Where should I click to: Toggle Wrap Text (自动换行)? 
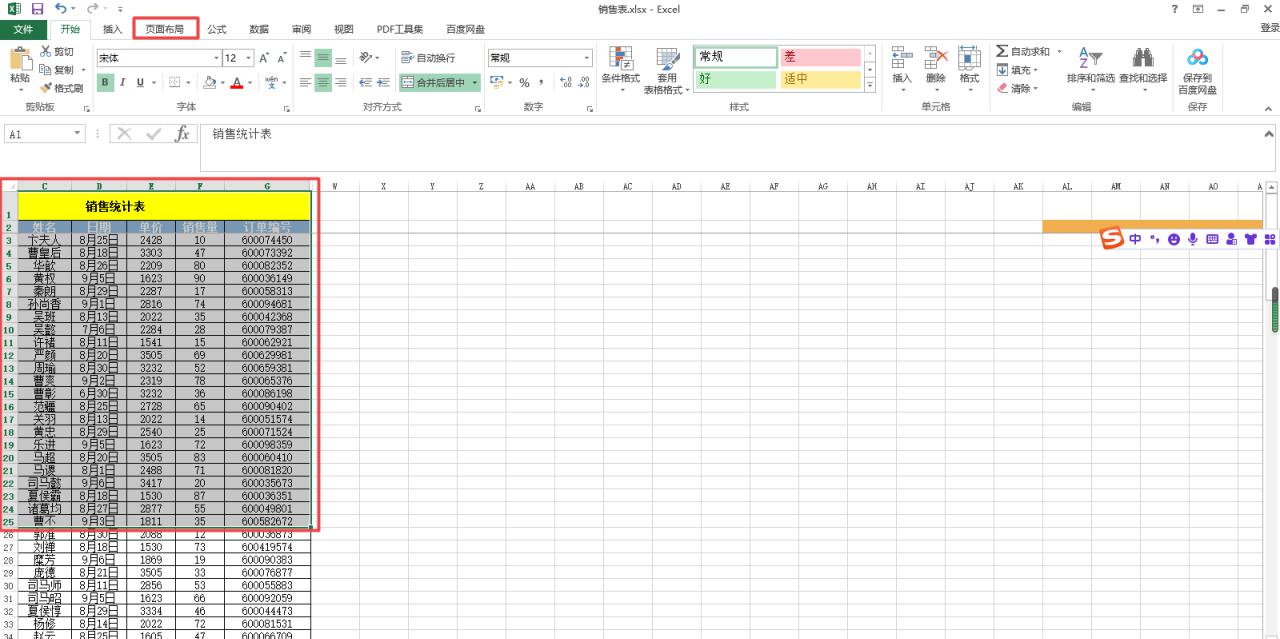point(428,58)
